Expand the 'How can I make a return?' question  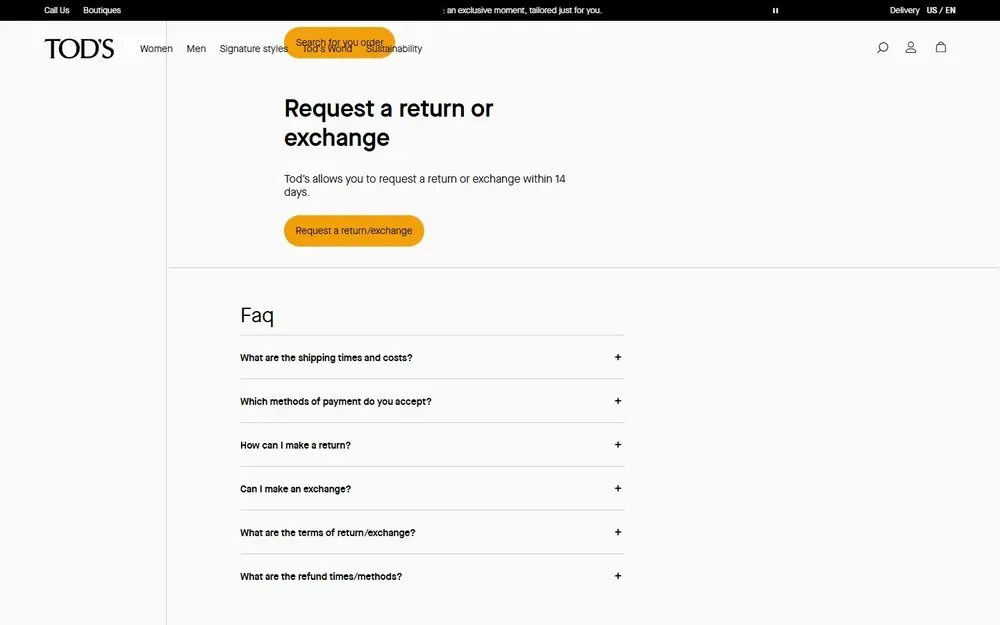click(x=432, y=445)
